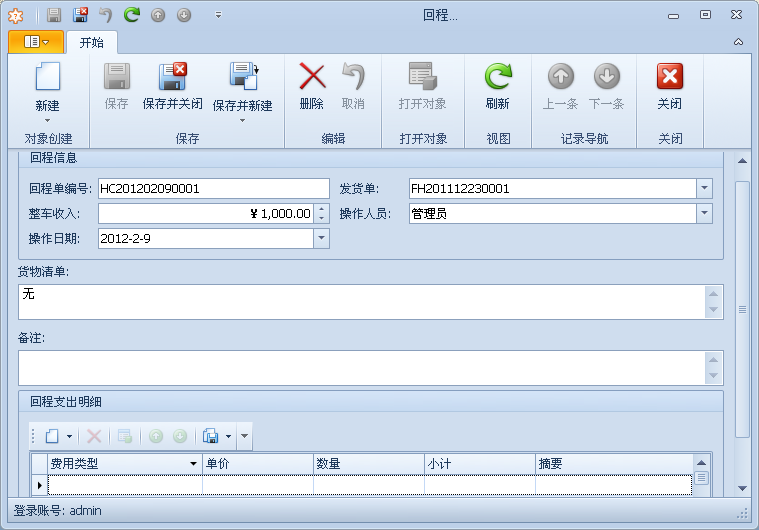Click the Refresh (刷新) green arrow icon
The image size is (759, 530).
click(x=498, y=76)
